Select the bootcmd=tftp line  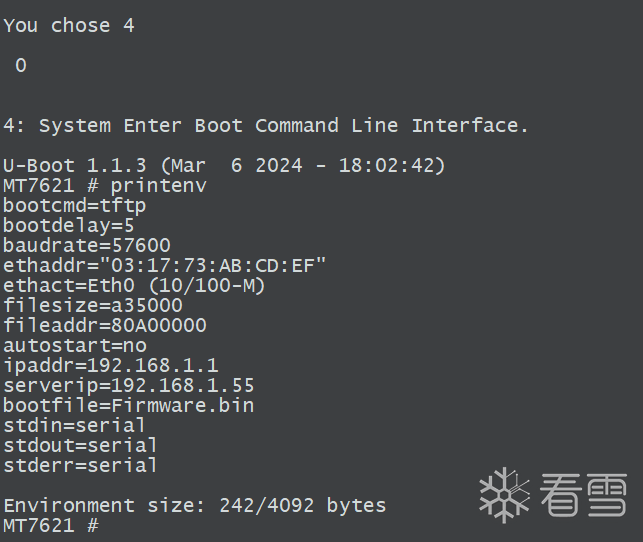[74, 206]
